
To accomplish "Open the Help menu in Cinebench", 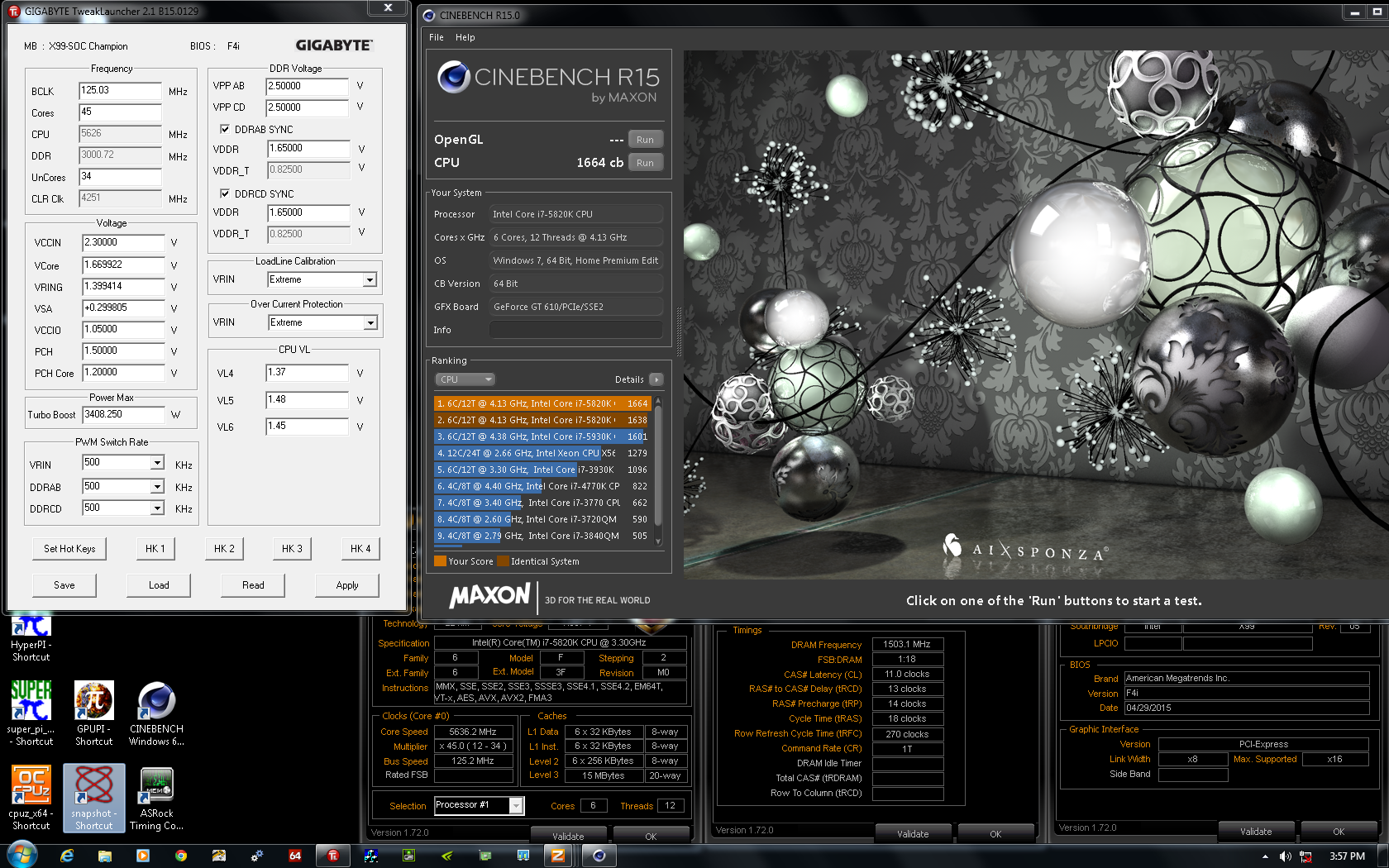I will pos(465,37).
